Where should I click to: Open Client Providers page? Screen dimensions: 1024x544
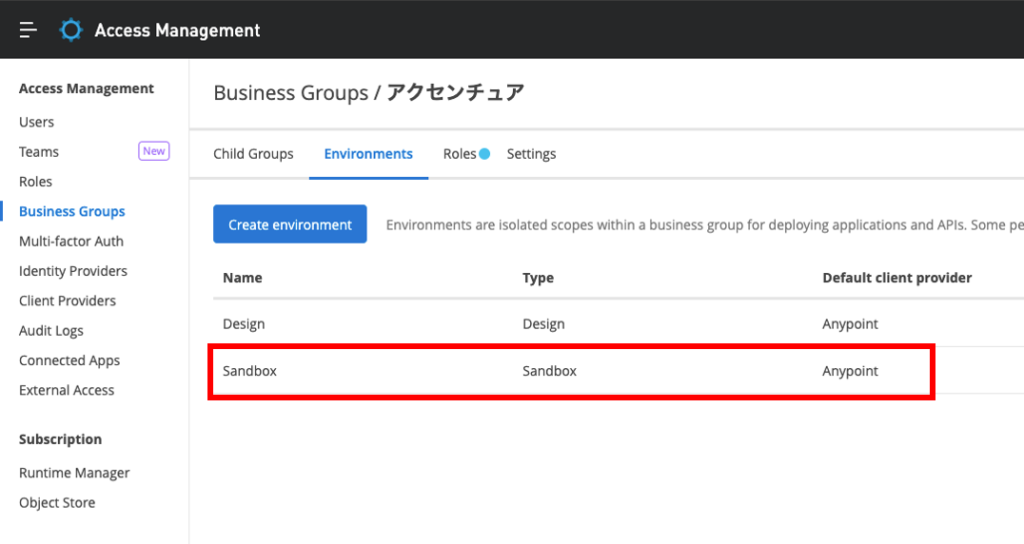click(67, 301)
